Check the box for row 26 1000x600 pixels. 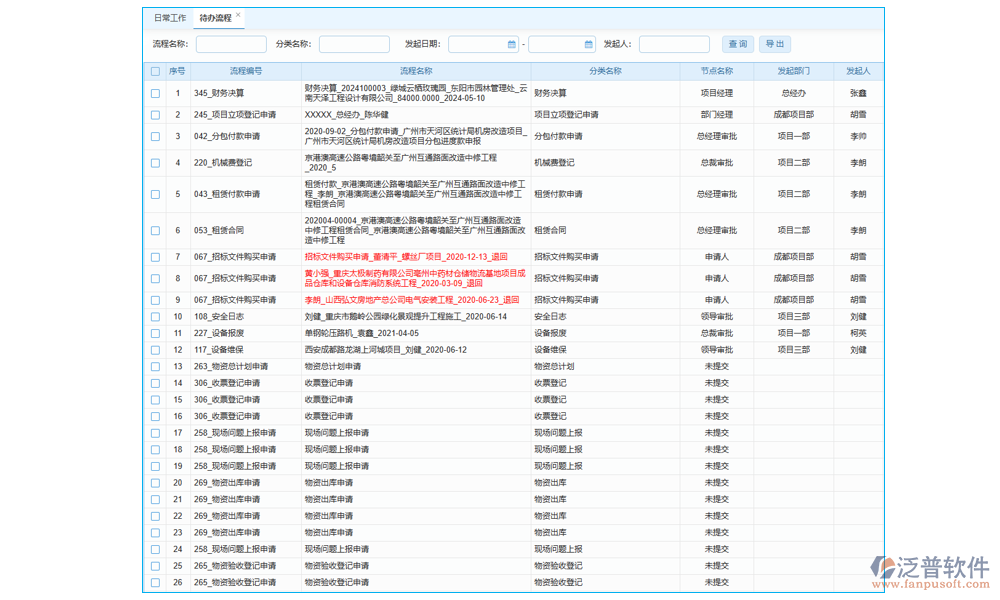point(155,582)
